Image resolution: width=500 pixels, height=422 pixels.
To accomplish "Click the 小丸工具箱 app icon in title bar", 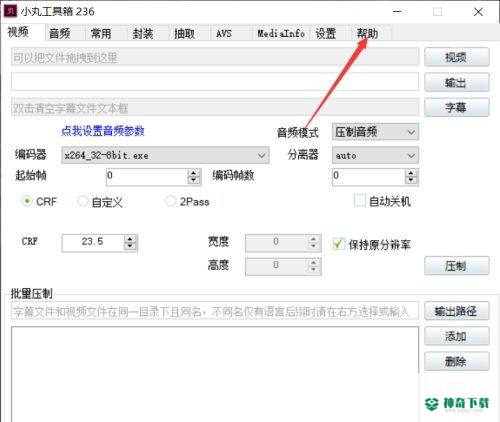I will 9,11.
